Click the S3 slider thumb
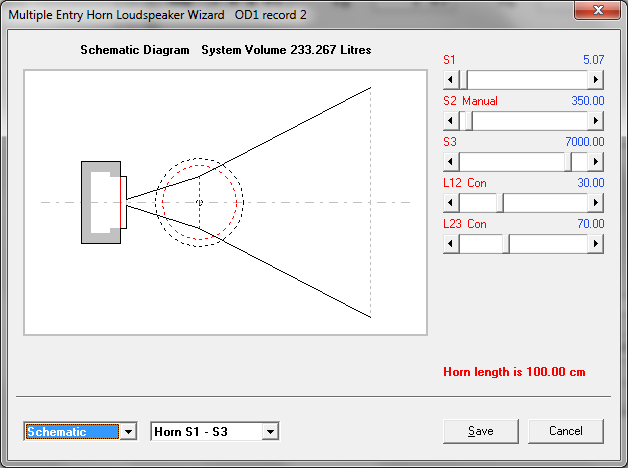 point(568,161)
